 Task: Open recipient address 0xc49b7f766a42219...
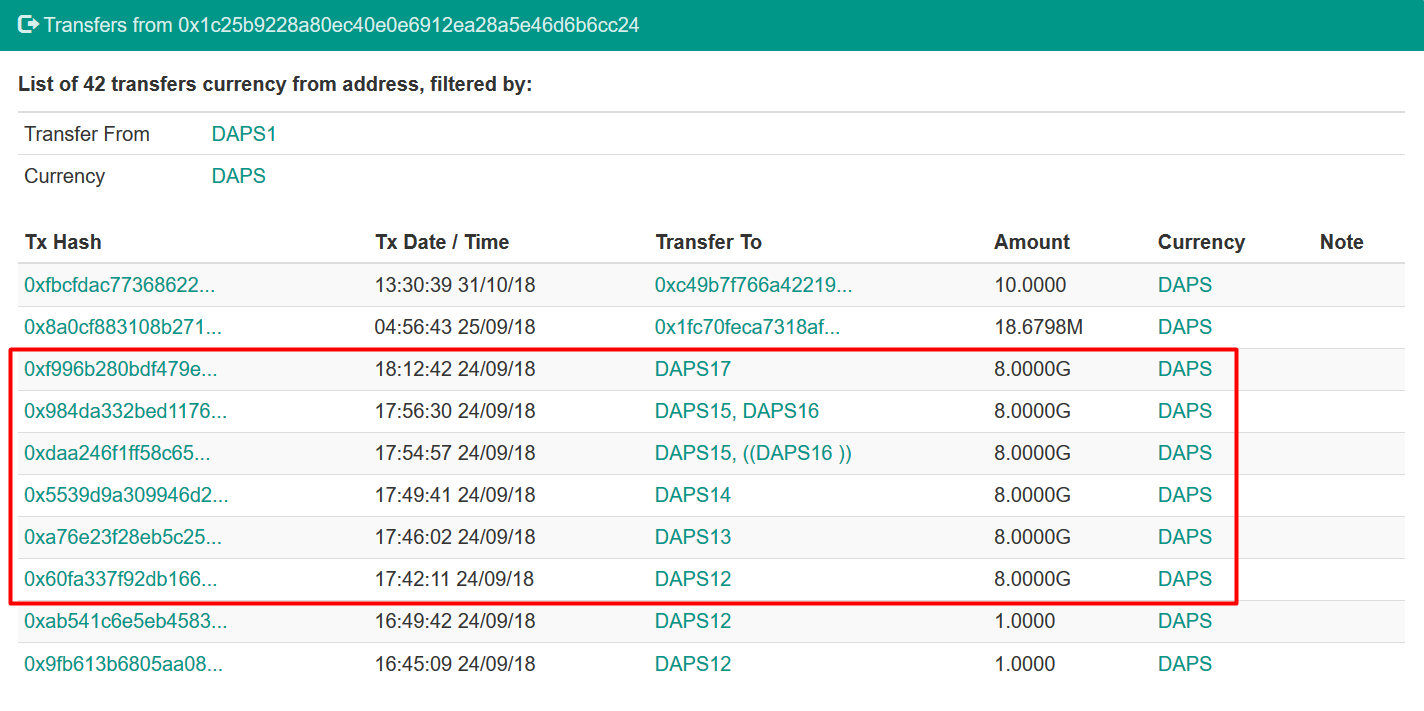(x=754, y=285)
